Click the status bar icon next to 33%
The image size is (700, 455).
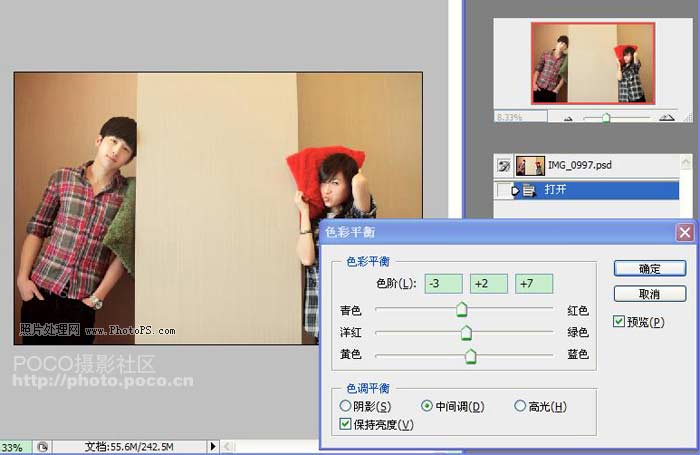point(42,447)
